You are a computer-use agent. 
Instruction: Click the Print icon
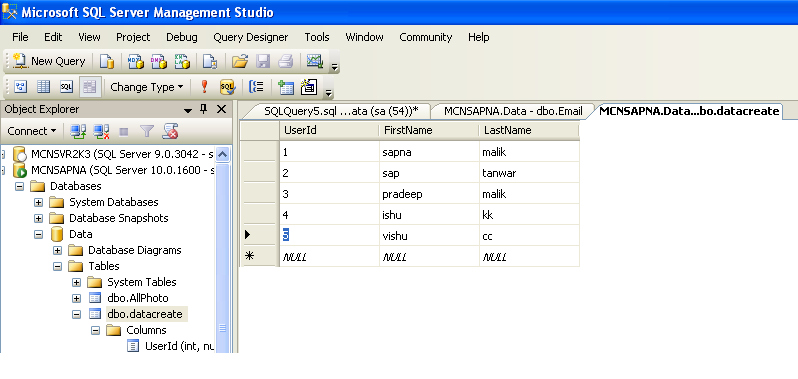coord(286,62)
